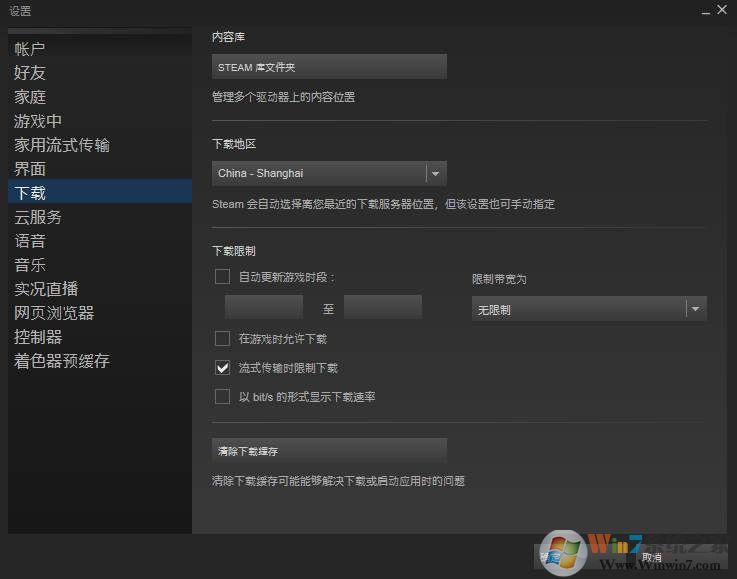Select 好友 in the sidebar
737x579 pixels.
[30, 73]
